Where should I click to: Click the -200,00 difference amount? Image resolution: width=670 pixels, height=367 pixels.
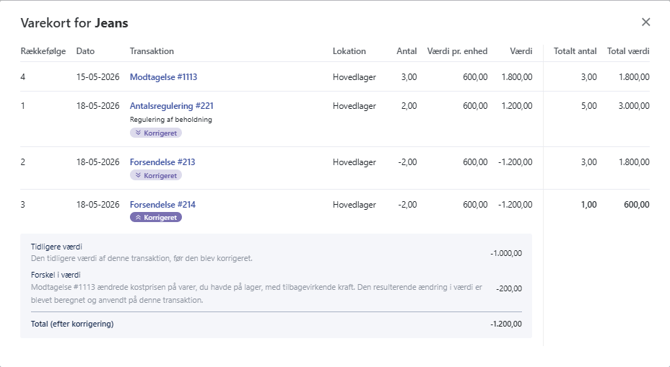click(x=509, y=288)
